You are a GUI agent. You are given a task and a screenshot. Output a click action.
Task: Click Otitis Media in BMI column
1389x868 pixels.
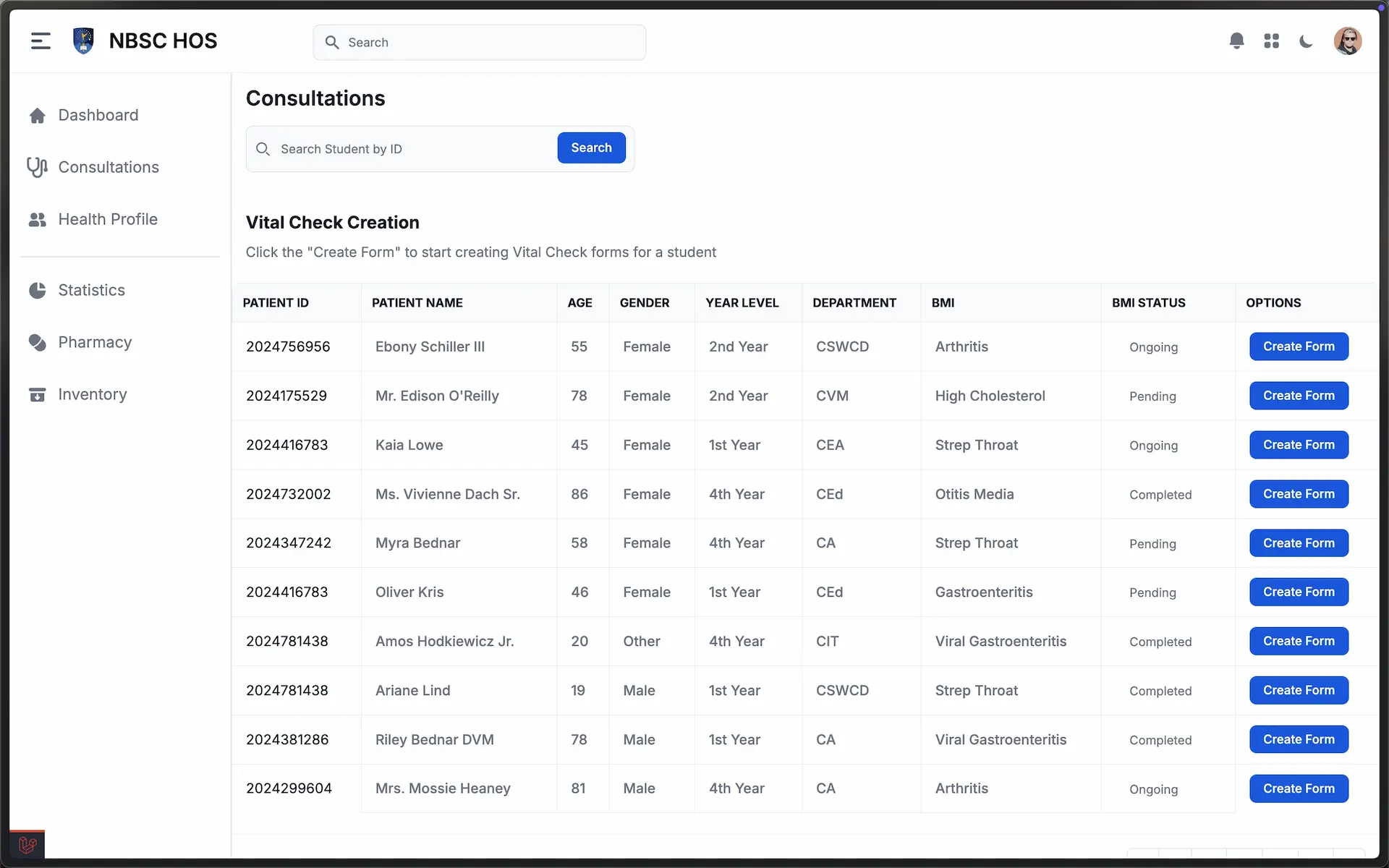pos(974,495)
